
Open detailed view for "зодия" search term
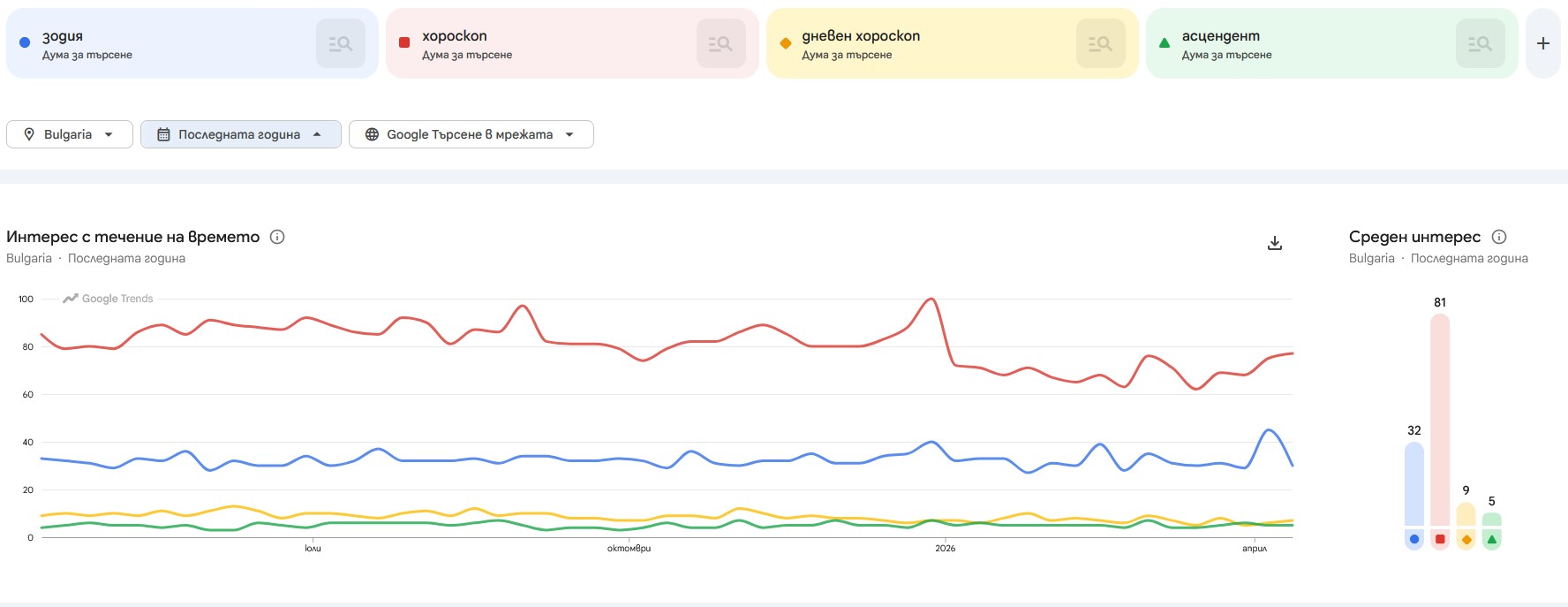(x=341, y=42)
